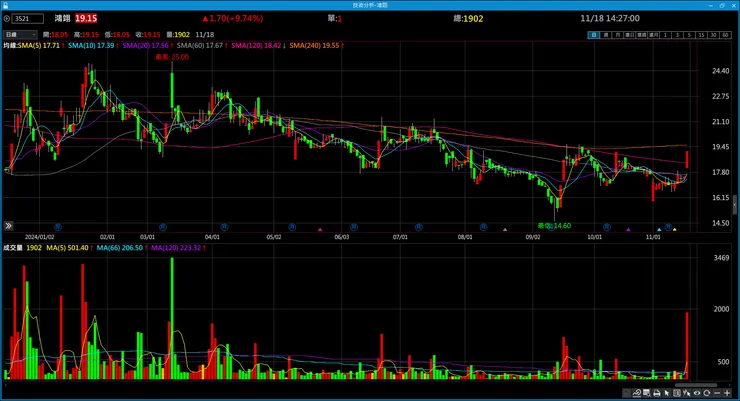
Task: Click the timestamp 11/18 14:27:00
Action: point(610,18)
